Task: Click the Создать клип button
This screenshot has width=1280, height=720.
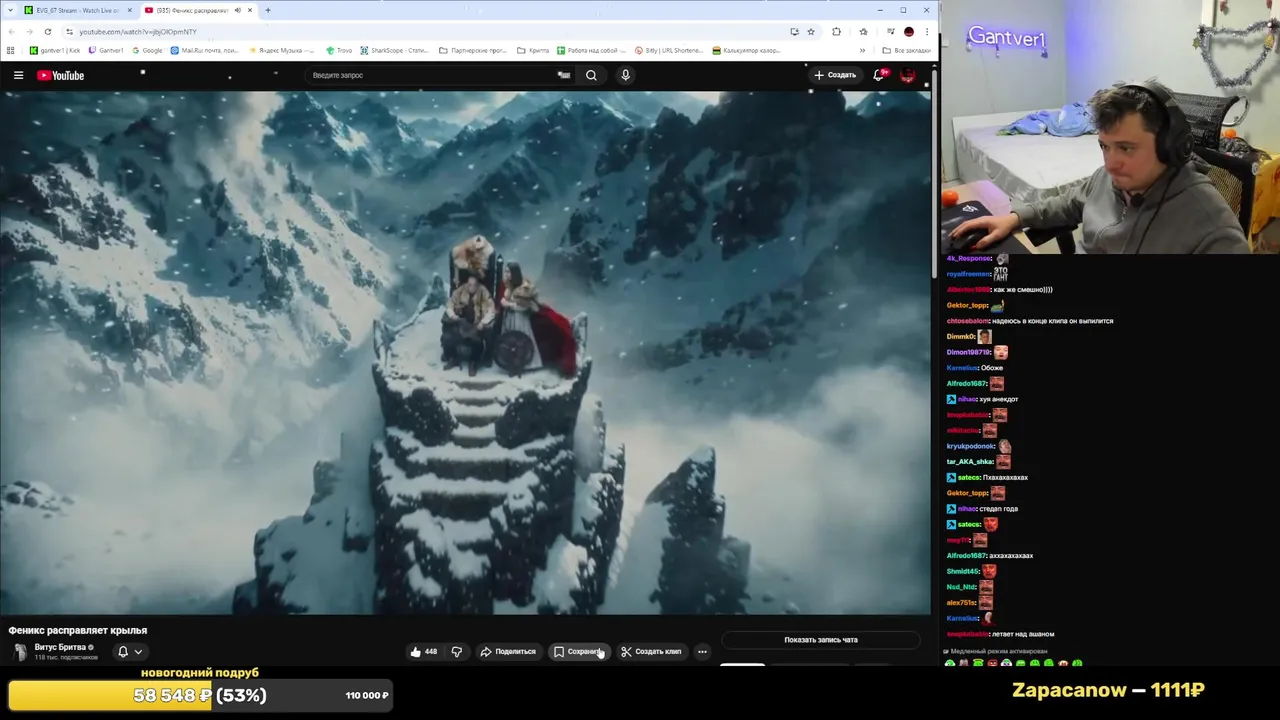Action: coord(651,652)
